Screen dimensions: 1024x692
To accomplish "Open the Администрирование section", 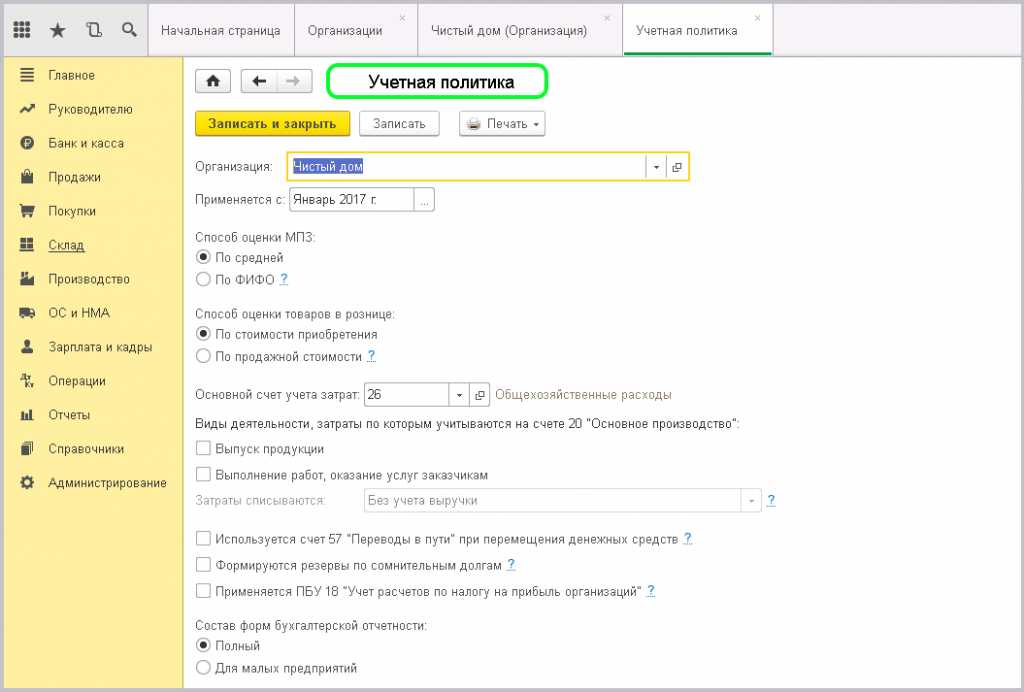I will (107, 482).
